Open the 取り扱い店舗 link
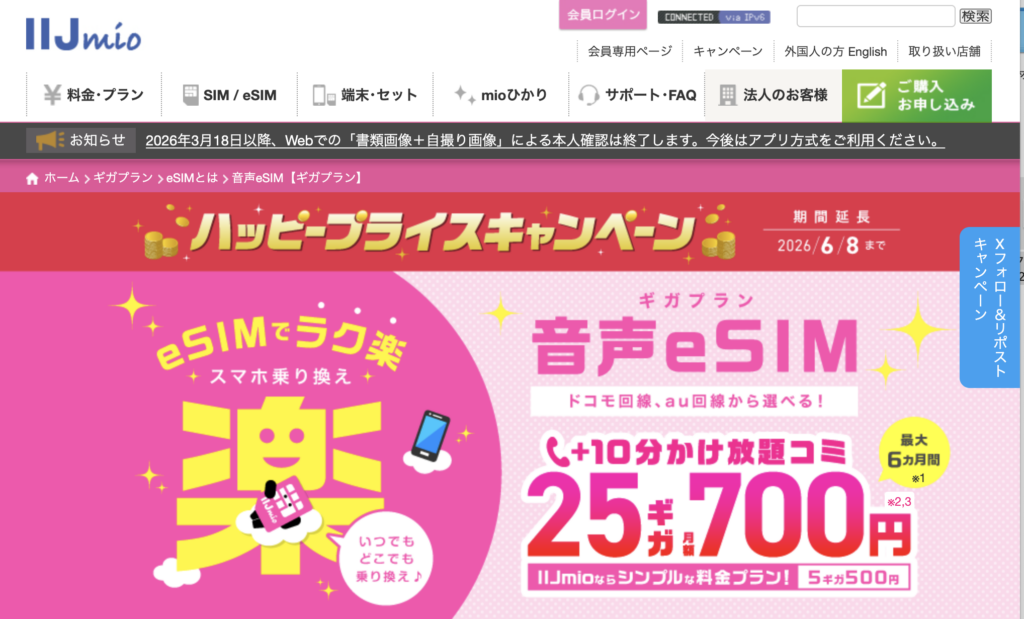Image resolution: width=1024 pixels, height=619 pixels. coord(944,51)
